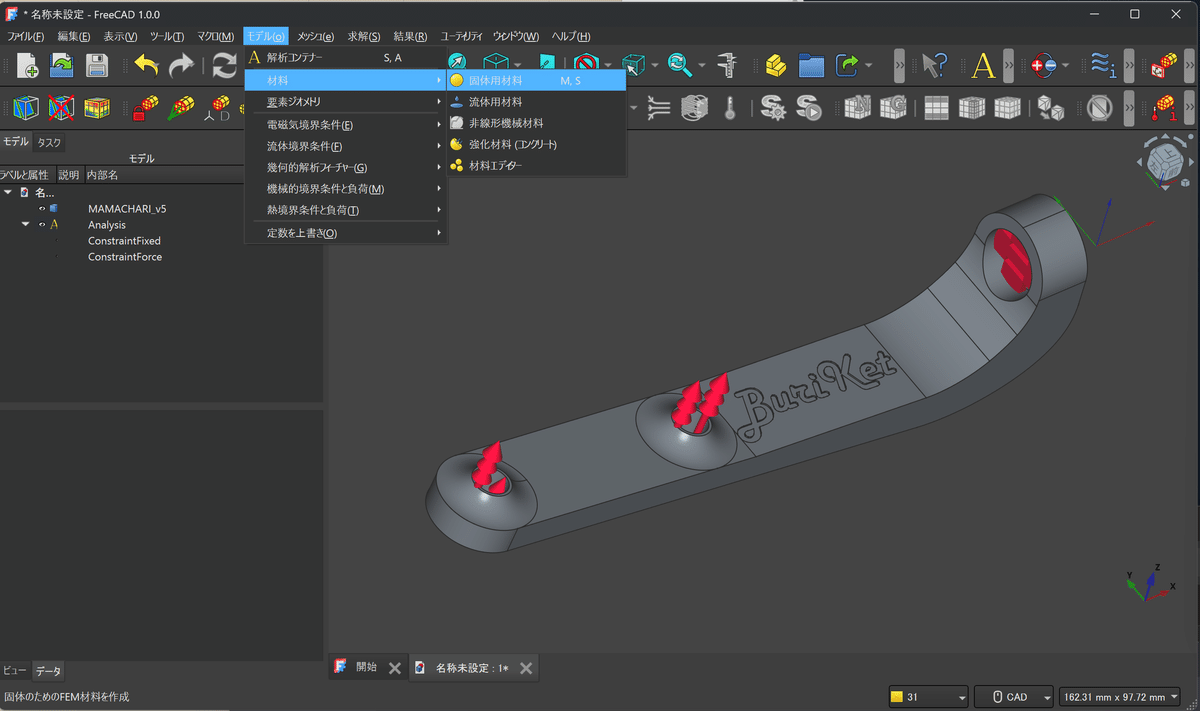Undo the last action
Screen dimensions: 1200x711
click(147, 66)
